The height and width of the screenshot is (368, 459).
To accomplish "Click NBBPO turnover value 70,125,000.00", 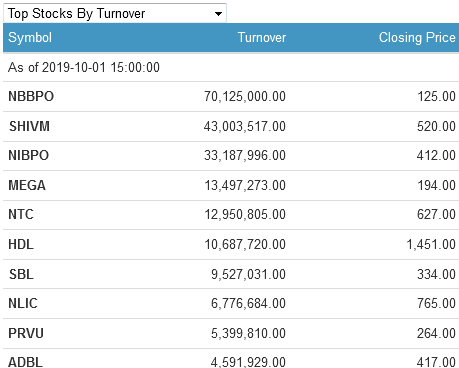I will coord(245,96).
